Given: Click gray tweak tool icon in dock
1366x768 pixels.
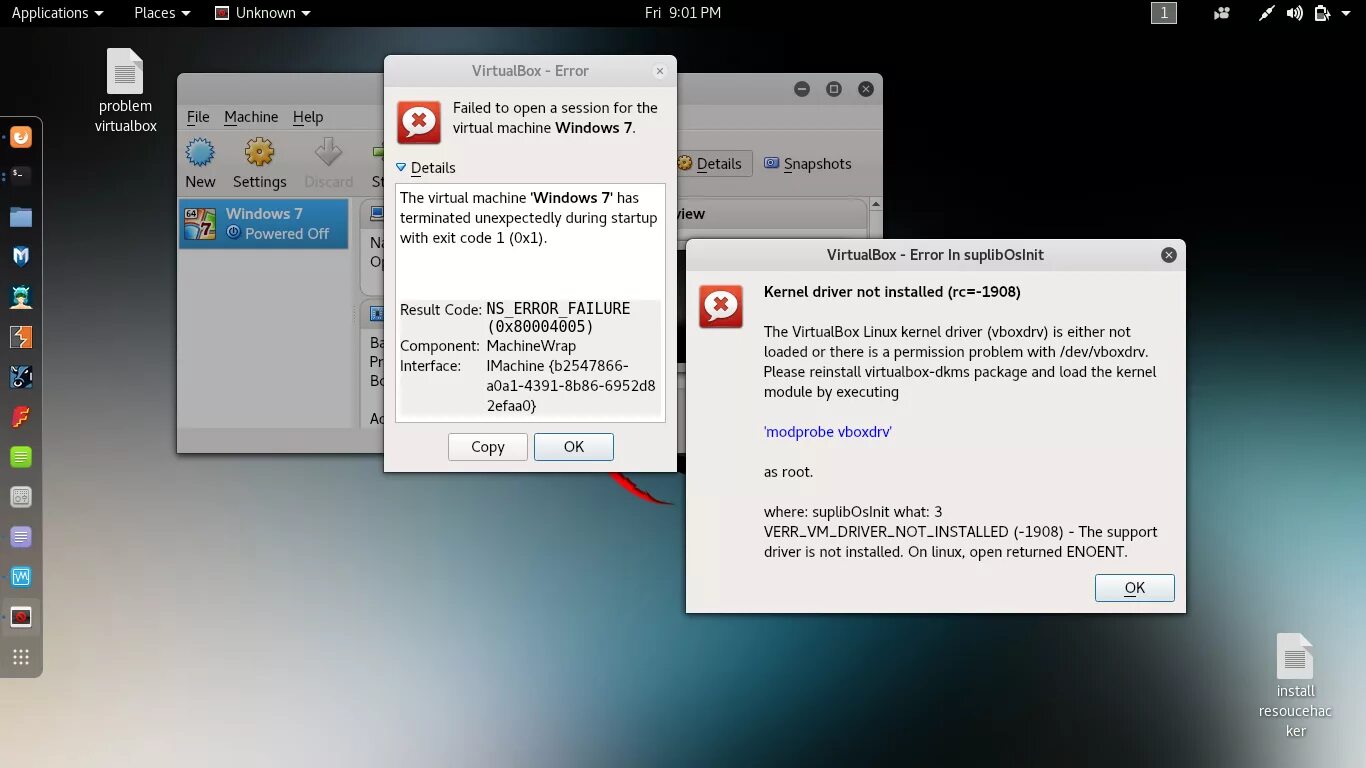Looking at the screenshot, I should pyautogui.click(x=21, y=497).
